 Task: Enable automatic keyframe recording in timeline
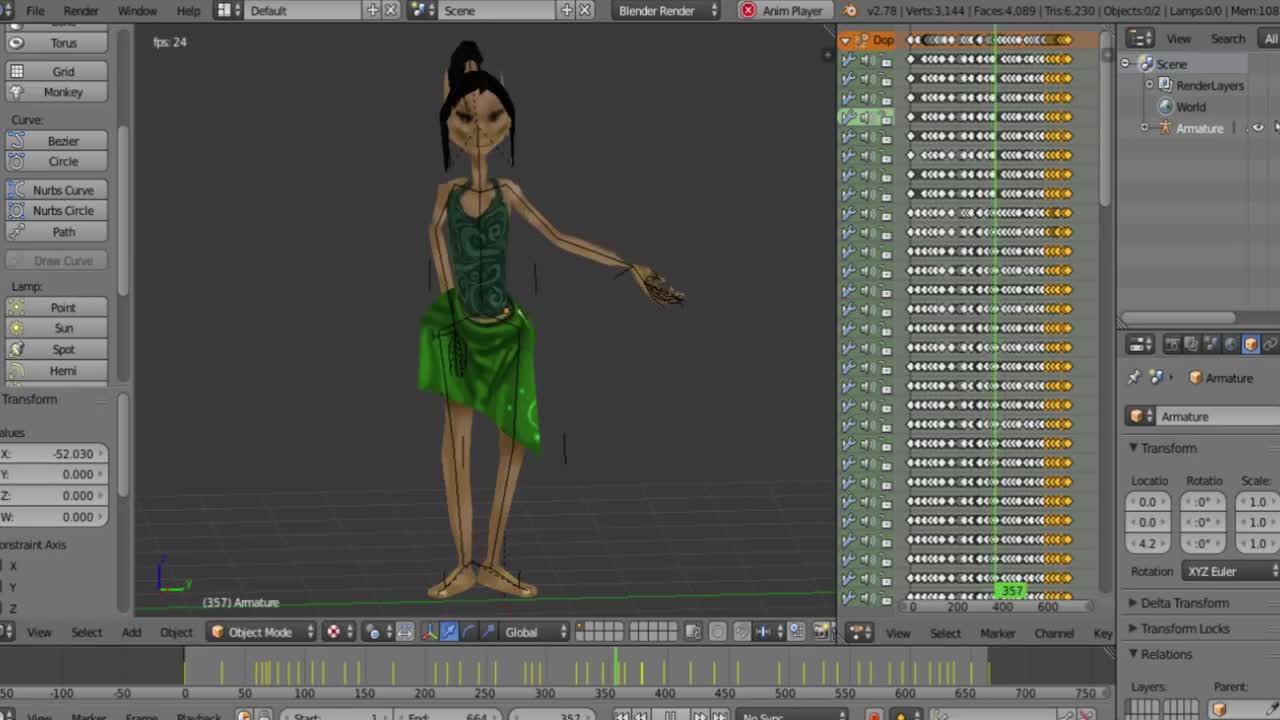click(x=244, y=714)
